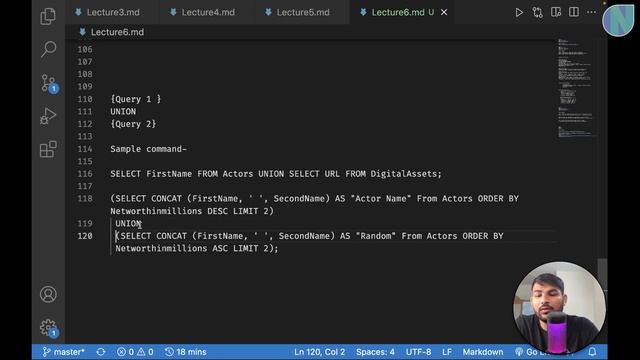Open the Manage gear settings icon
Viewport: 640px width, 360px height.
[x=49, y=328]
